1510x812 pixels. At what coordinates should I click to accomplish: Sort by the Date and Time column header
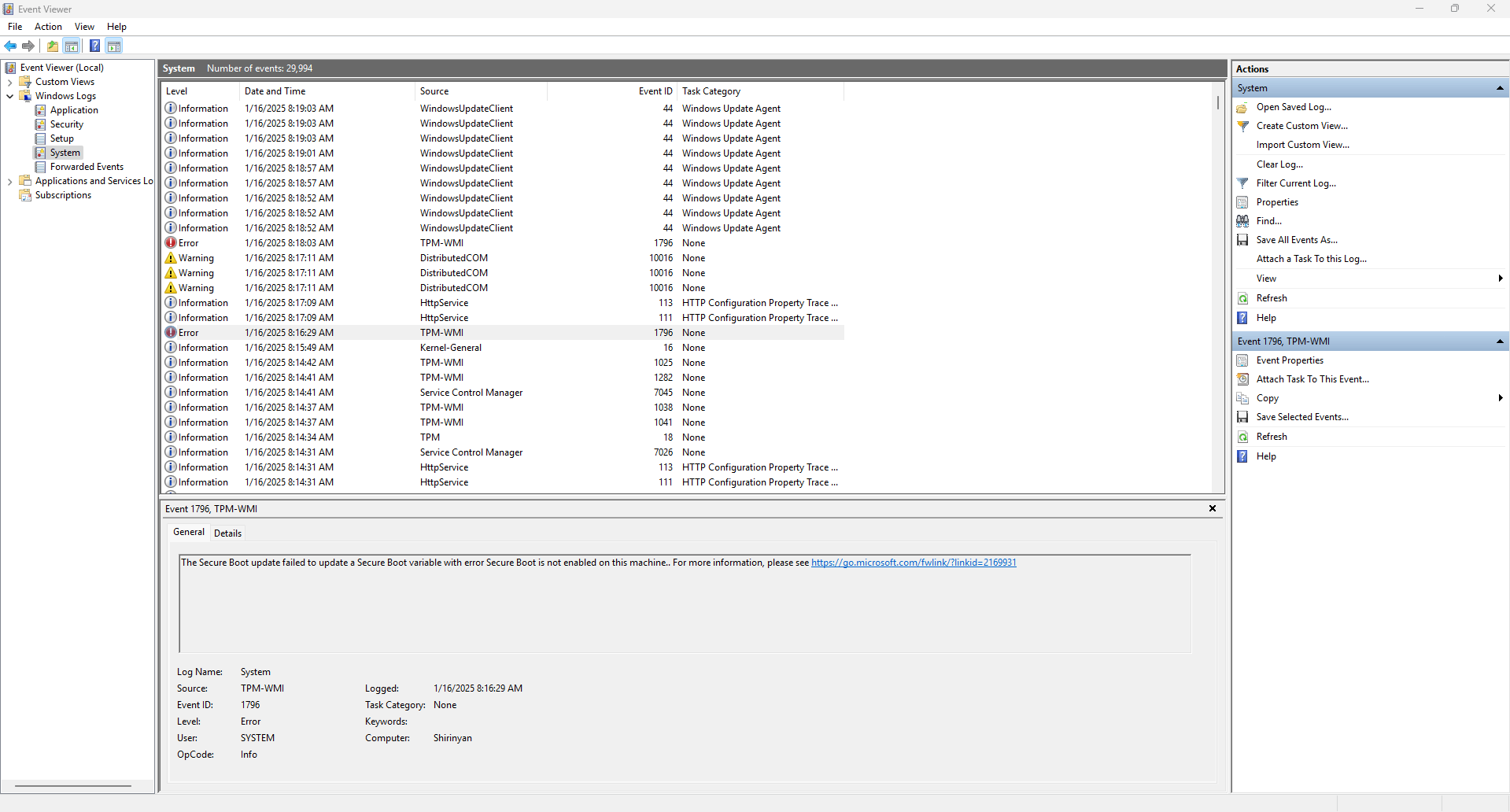point(327,91)
